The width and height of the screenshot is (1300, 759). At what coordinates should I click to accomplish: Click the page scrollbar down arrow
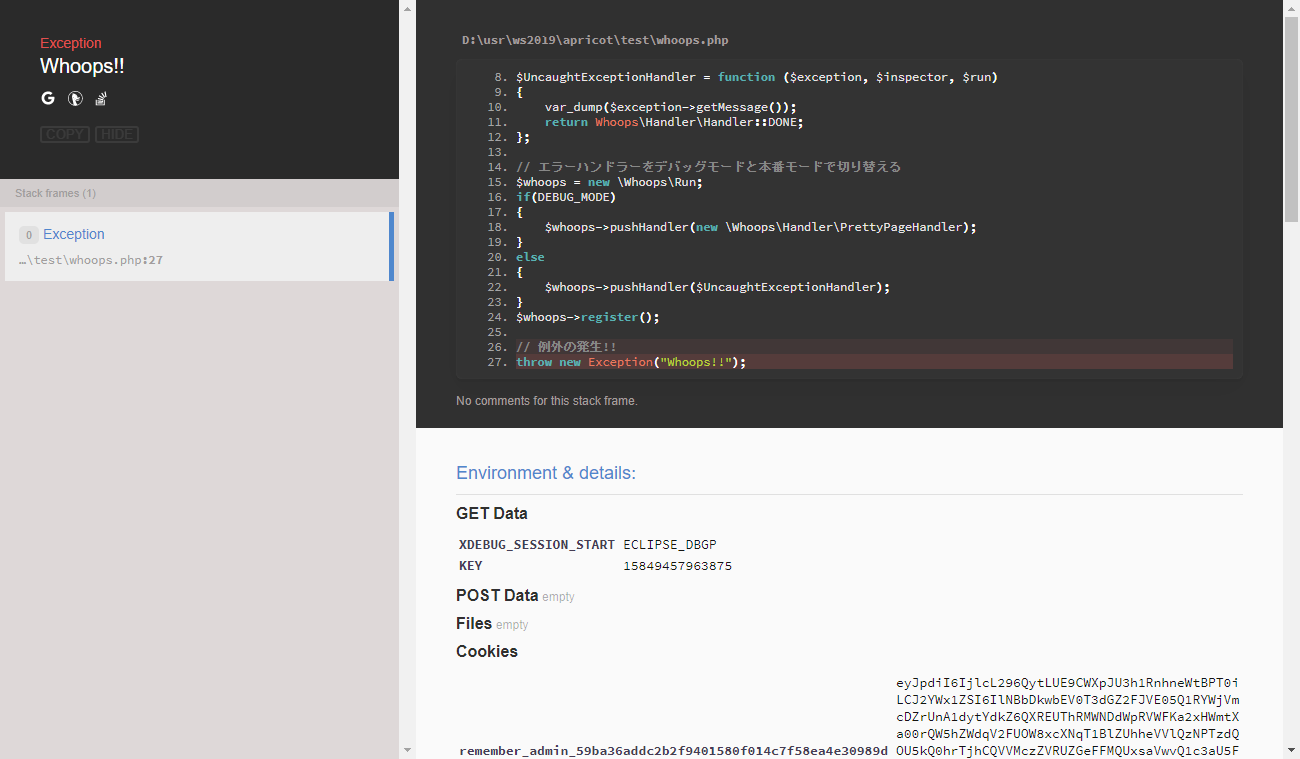pyautogui.click(x=1291, y=750)
